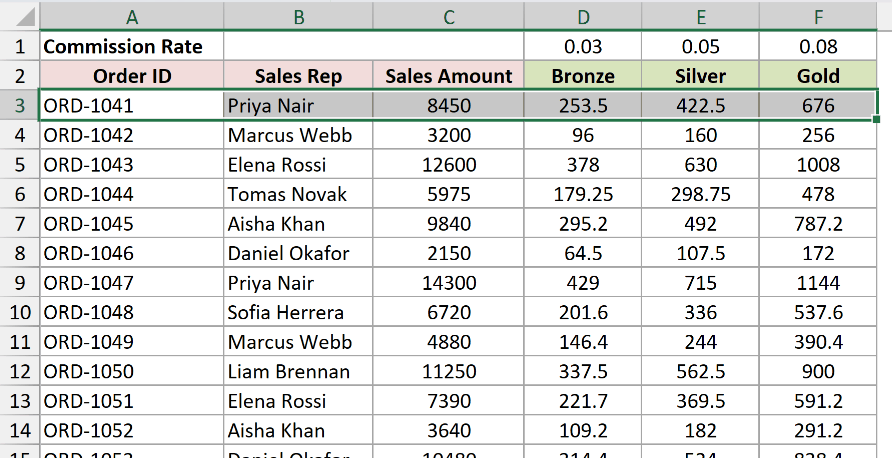Screen dimensions: 892x458
Task: Click the Gold header cell
Action: [818, 76]
